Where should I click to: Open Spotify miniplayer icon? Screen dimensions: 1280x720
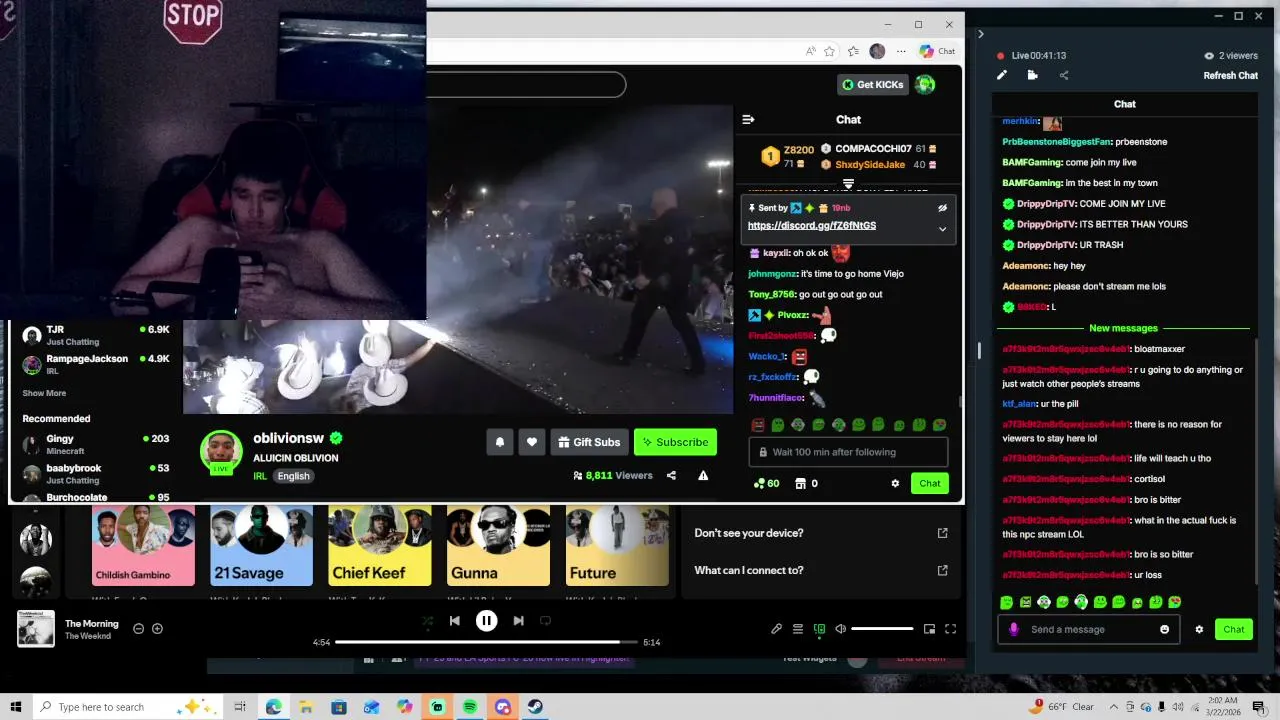point(929,629)
